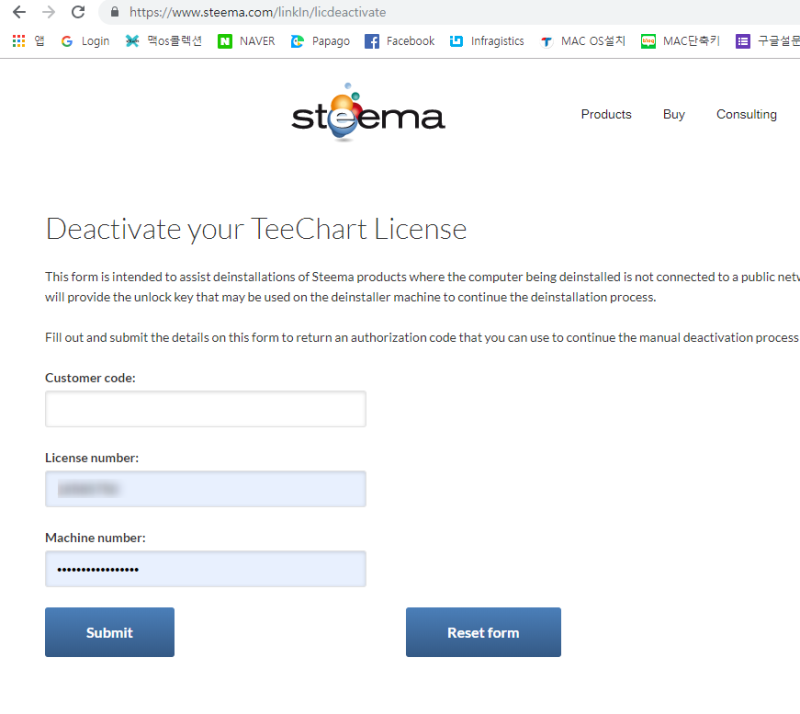The height and width of the screenshot is (714, 800).
Task: Open the Products menu
Action: click(x=606, y=115)
